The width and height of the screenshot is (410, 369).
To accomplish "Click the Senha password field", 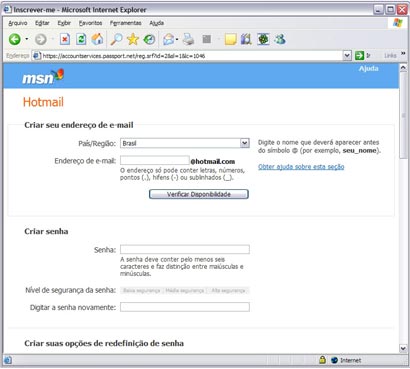I will (185, 249).
